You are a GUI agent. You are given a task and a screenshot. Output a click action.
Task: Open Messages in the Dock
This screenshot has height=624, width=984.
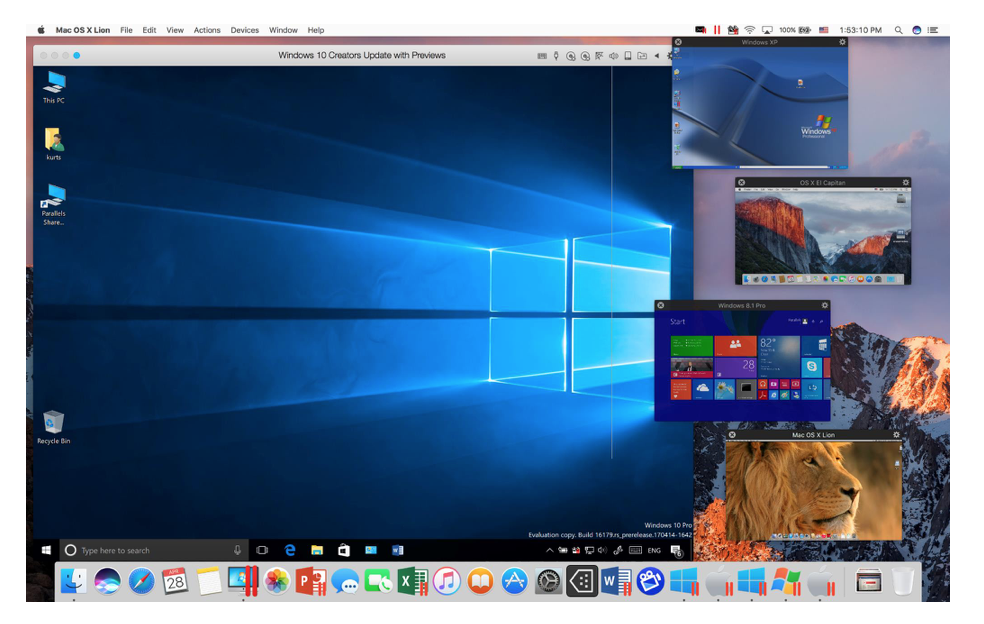click(x=345, y=581)
